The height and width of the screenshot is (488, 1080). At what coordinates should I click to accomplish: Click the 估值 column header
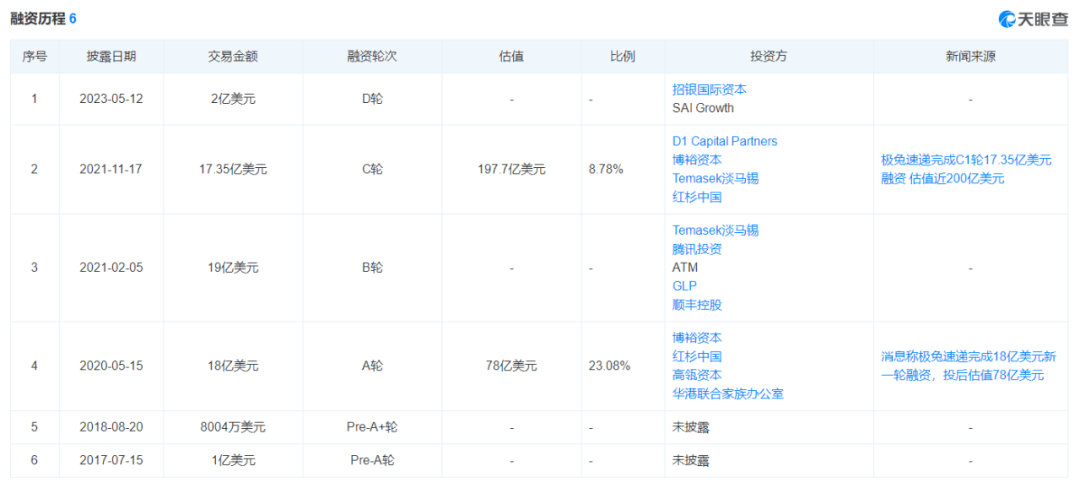point(511,57)
